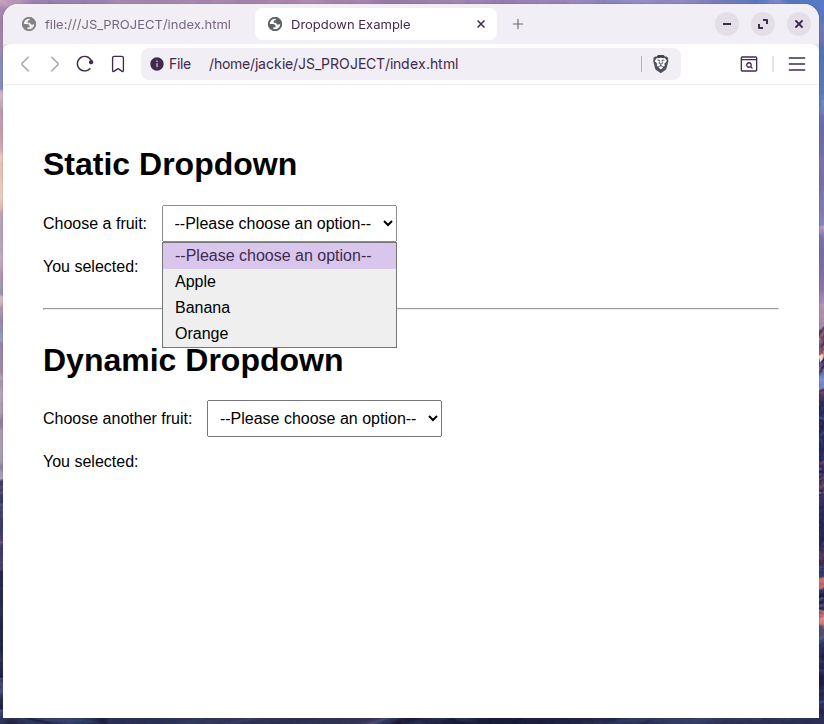The height and width of the screenshot is (724, 824).
Task: Click the browser forward arrow
Action: tap(55, 64)
